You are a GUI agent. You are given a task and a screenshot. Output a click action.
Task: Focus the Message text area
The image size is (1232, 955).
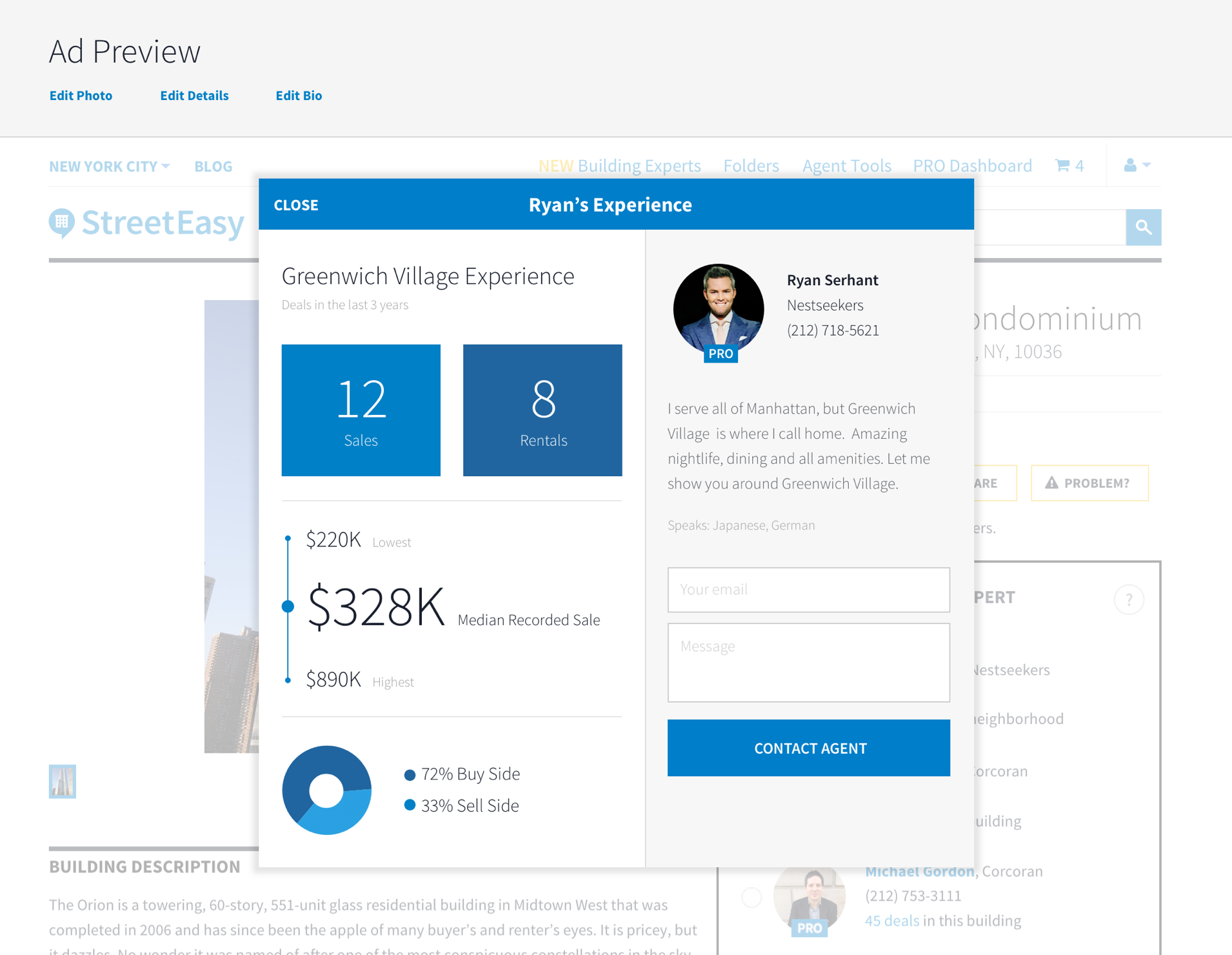[809, 662]
